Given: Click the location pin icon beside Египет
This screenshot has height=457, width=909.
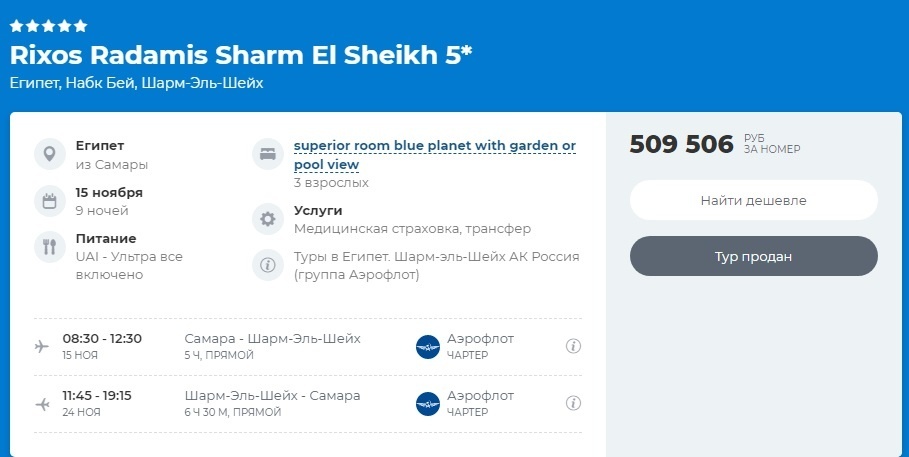Looking at the screenshot, I should tap(48, 155).
